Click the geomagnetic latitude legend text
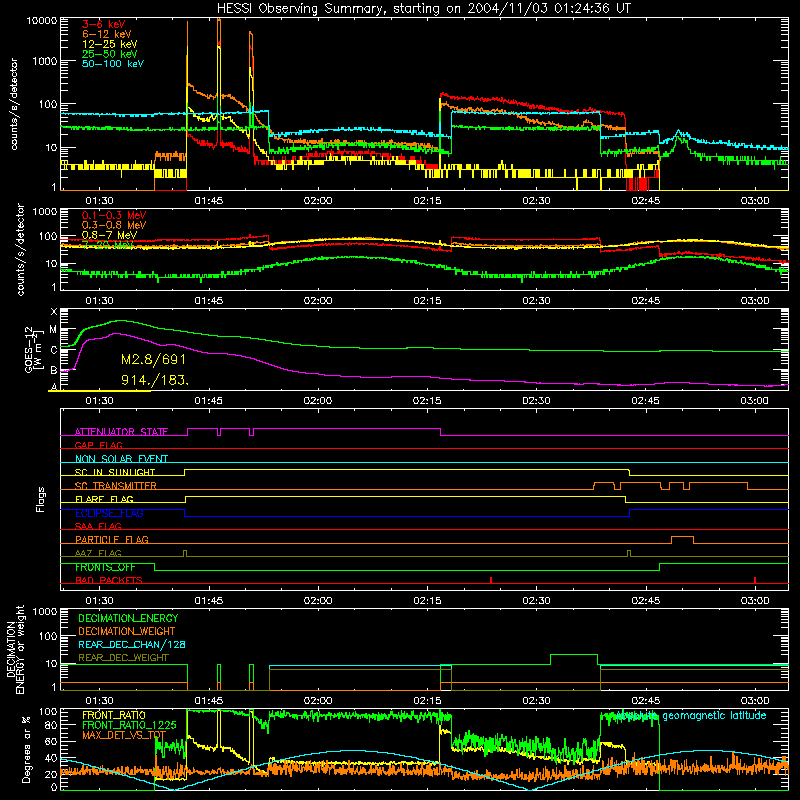This screenshot has width=800, height=800. [692, 716]
